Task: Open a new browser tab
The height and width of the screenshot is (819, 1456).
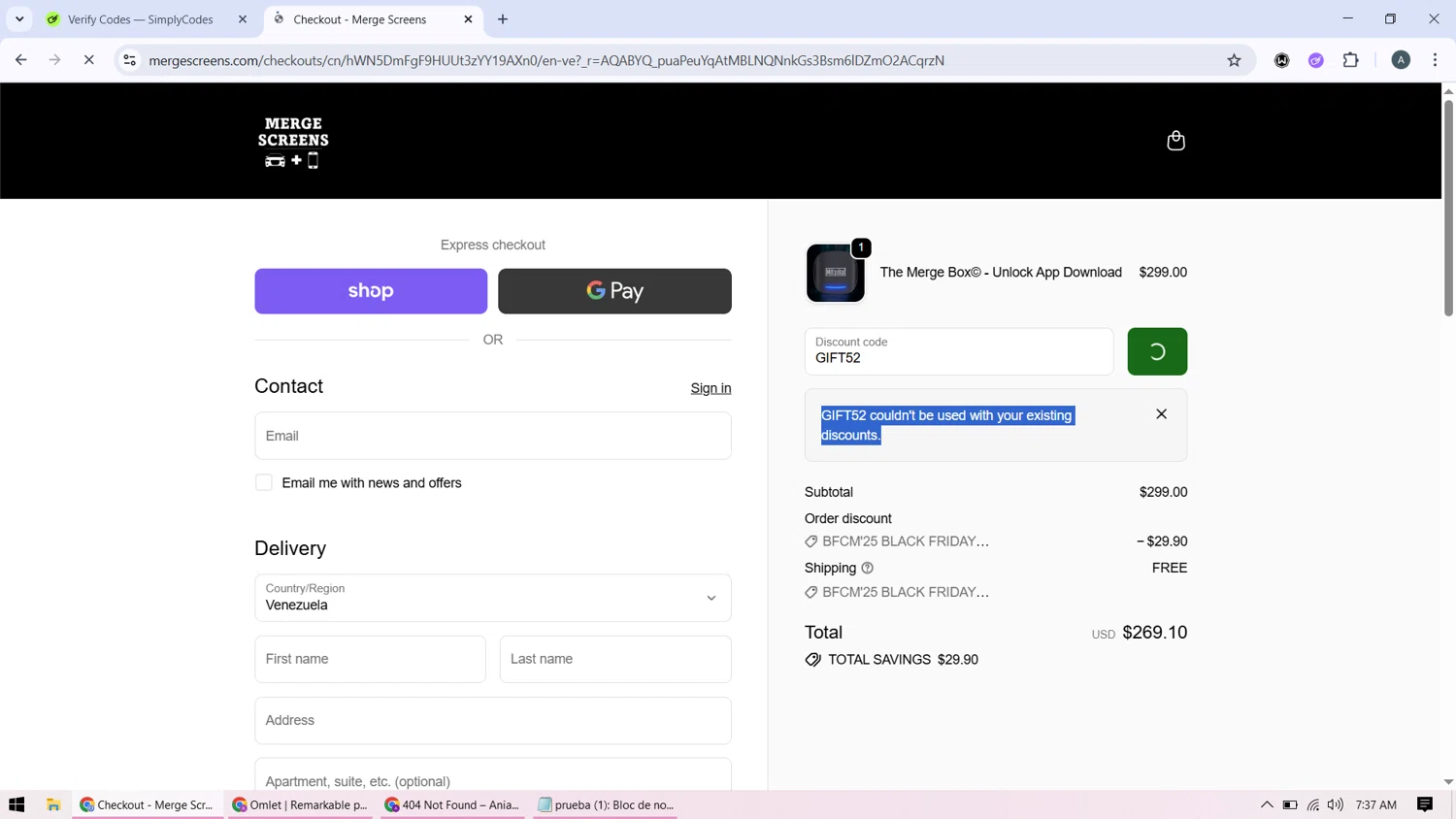Action: [x=503, y=19]
